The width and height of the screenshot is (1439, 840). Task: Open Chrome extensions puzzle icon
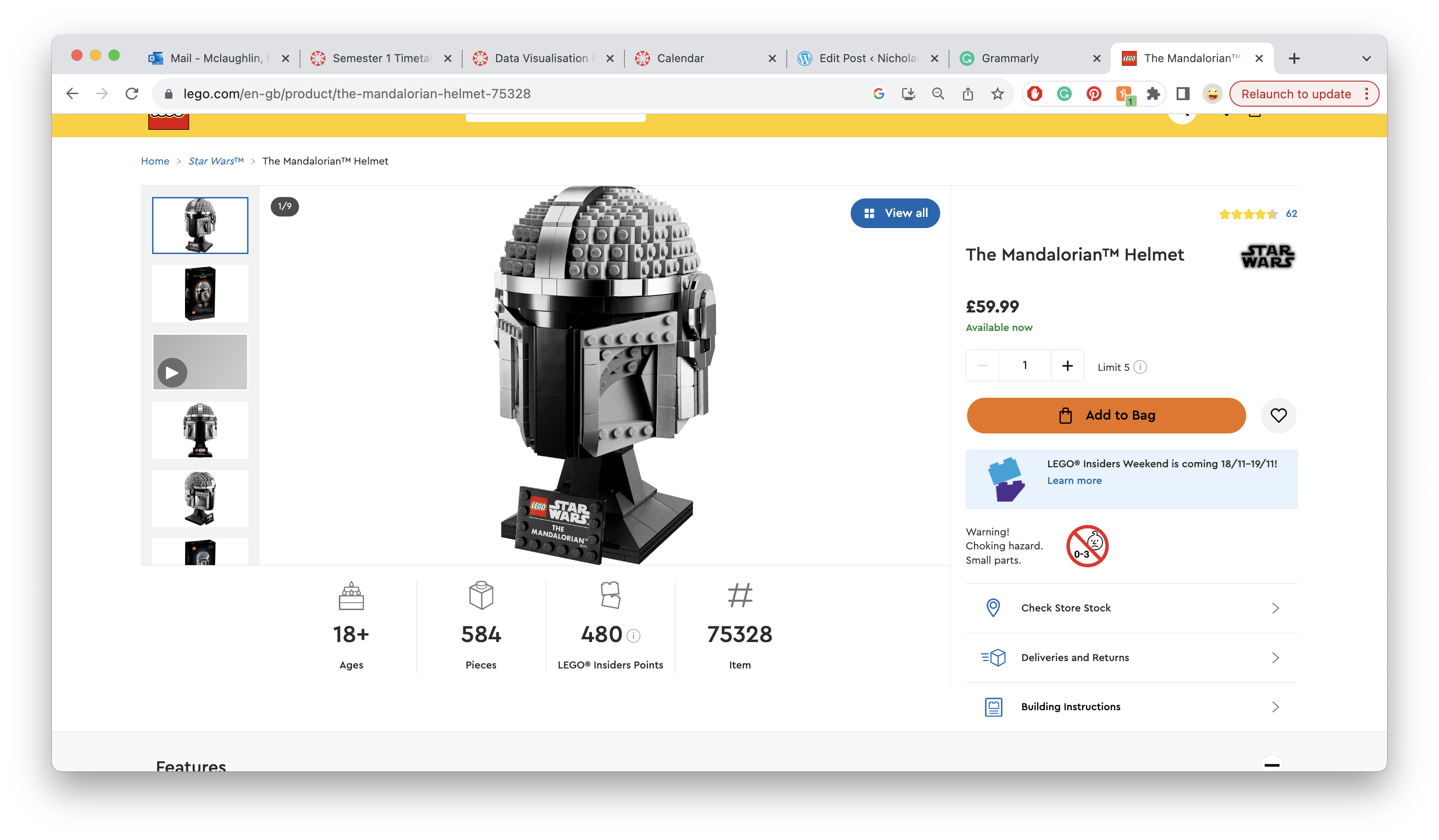click(1153, 94)
